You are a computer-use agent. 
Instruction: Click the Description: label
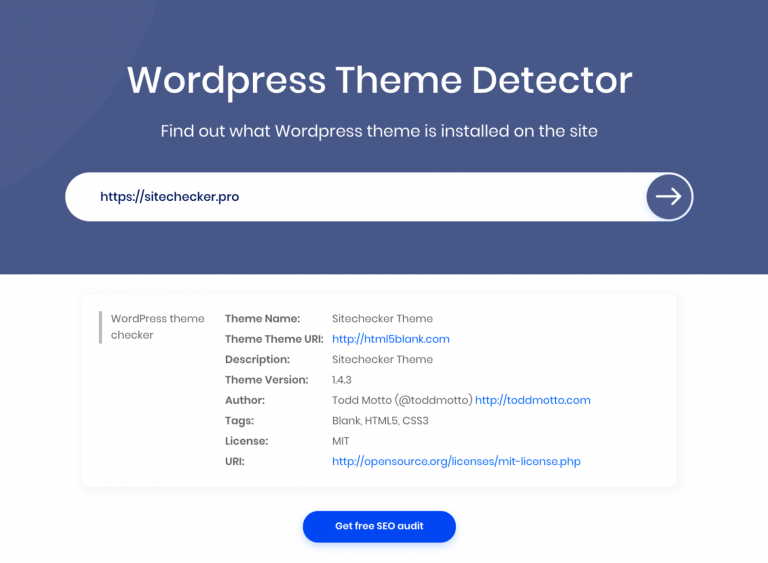pyautogui.click(x=257, y=360)
